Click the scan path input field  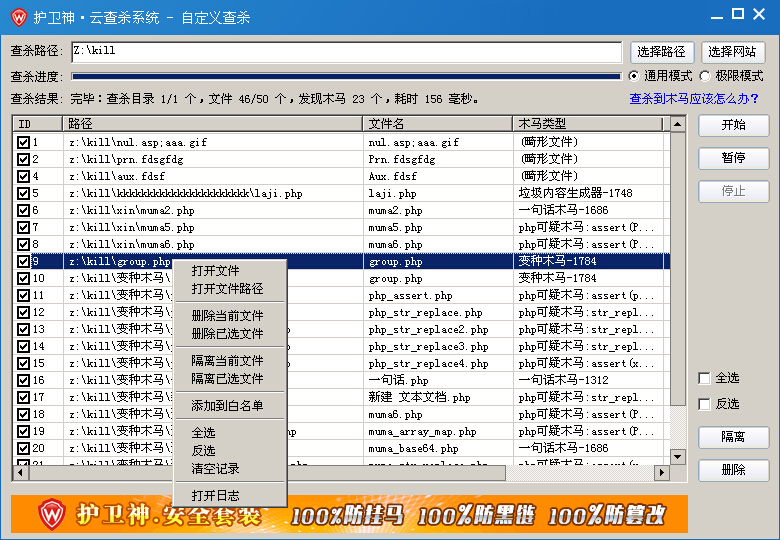(x=346, y=52)
